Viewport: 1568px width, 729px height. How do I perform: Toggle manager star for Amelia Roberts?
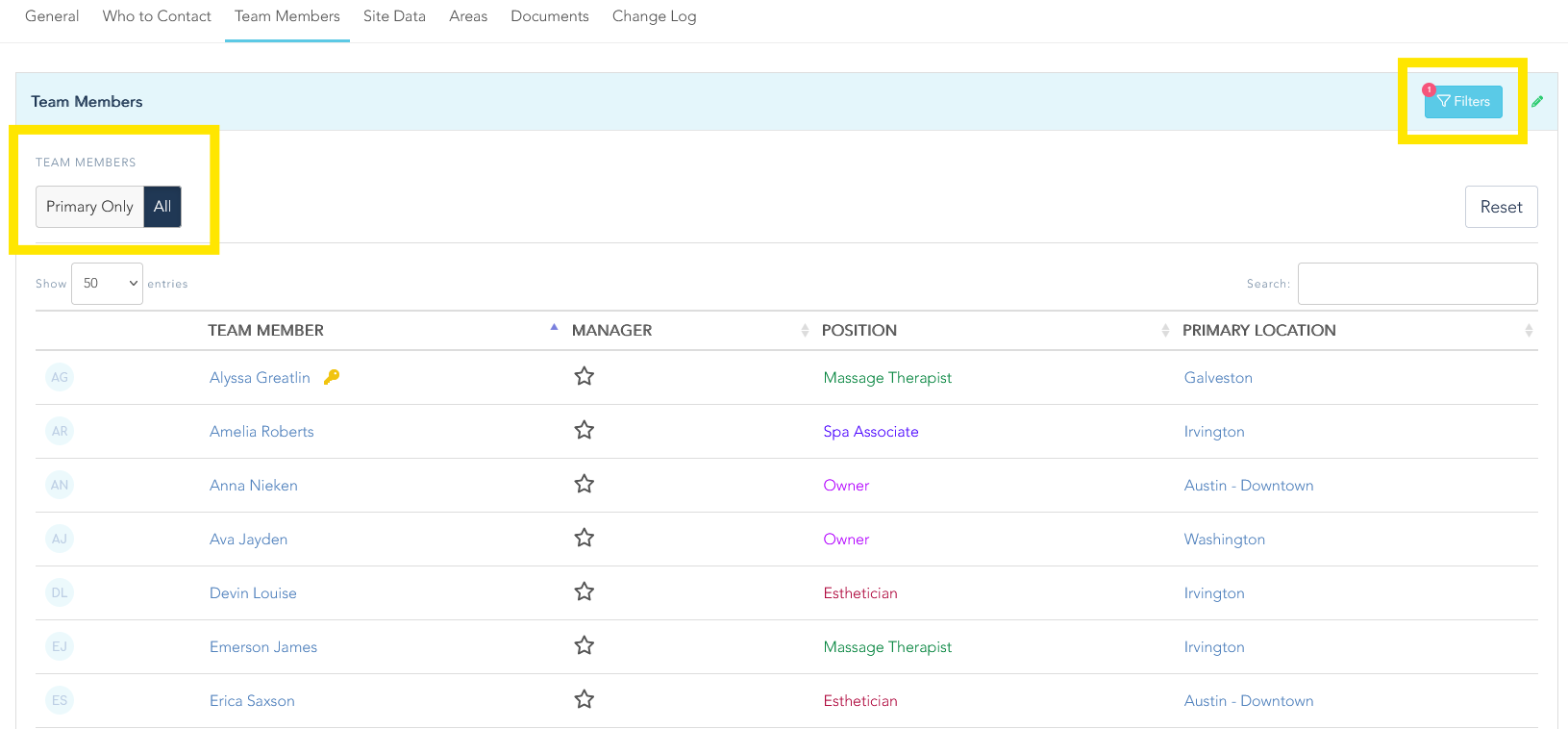pyautogui.click(x=584, y=431)
